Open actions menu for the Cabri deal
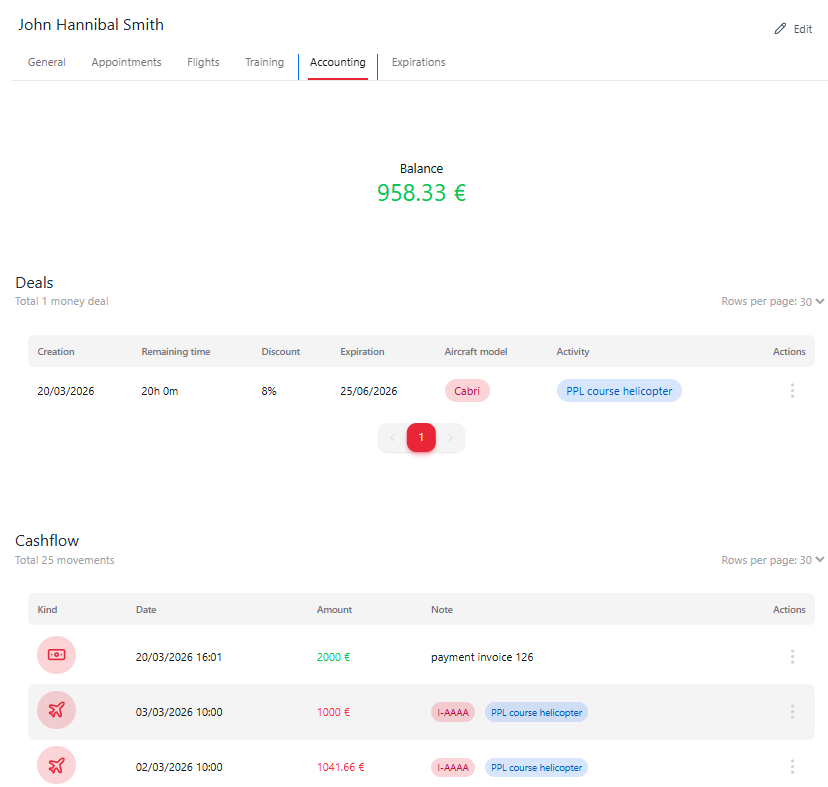The width and height of the screenshot is (828, 787). [792, 391]
